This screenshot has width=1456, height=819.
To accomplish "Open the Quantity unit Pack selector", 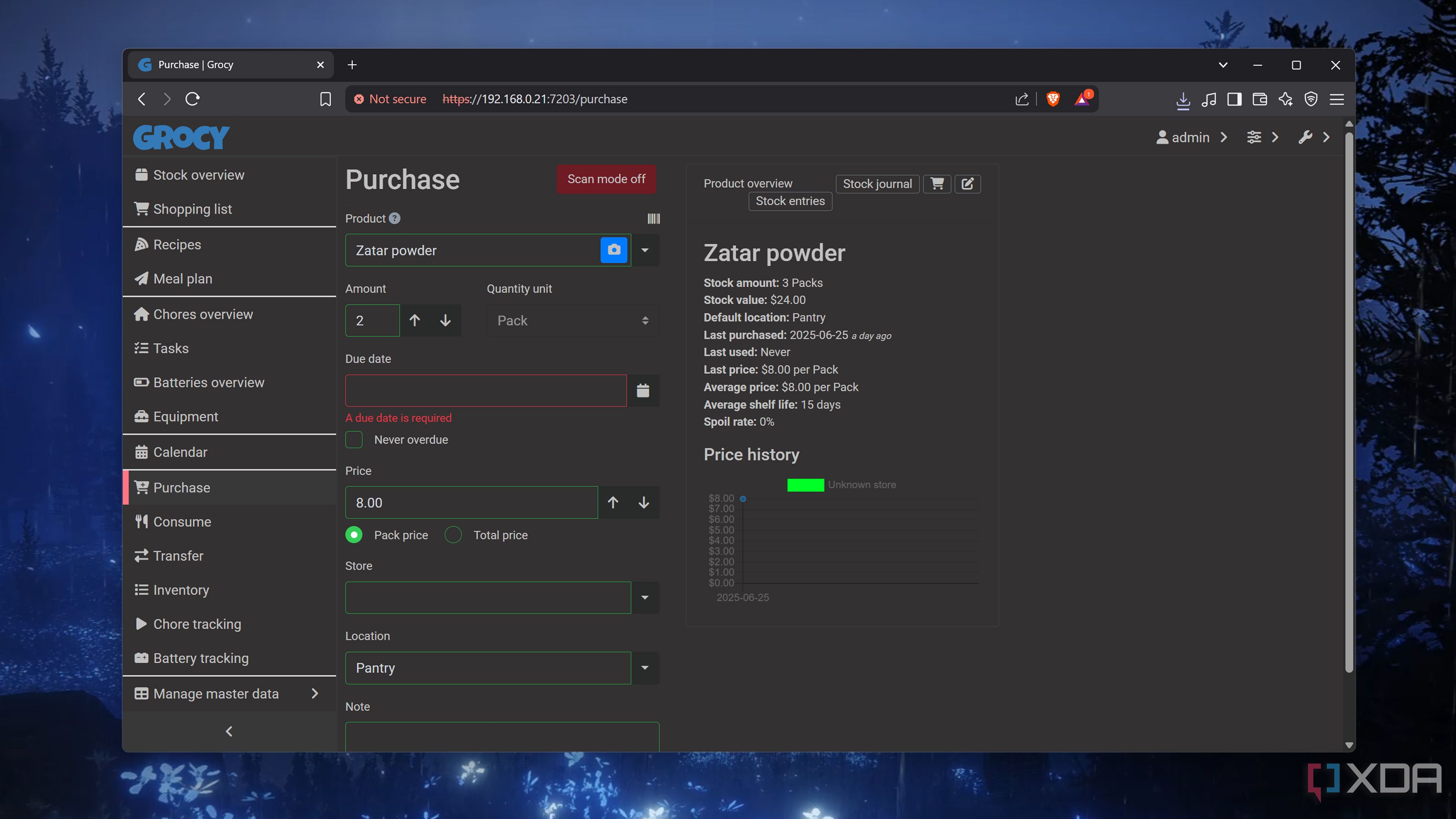I will point(573,320).
